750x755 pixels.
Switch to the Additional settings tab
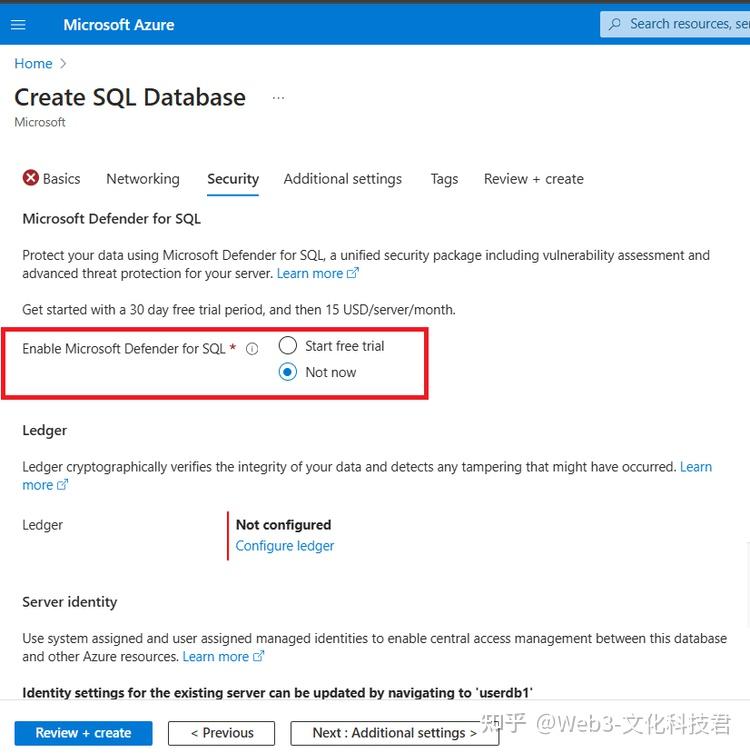tap(343, 179)
